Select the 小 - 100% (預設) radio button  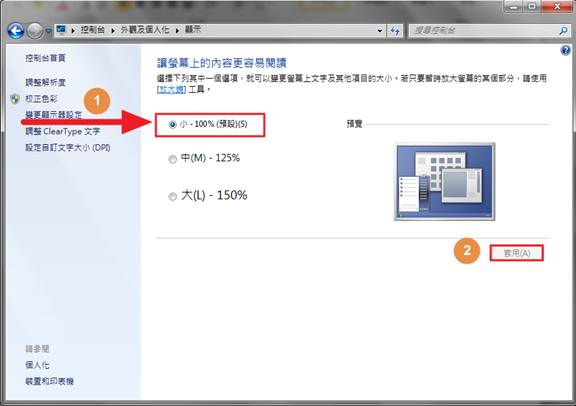tap(172, 125)
